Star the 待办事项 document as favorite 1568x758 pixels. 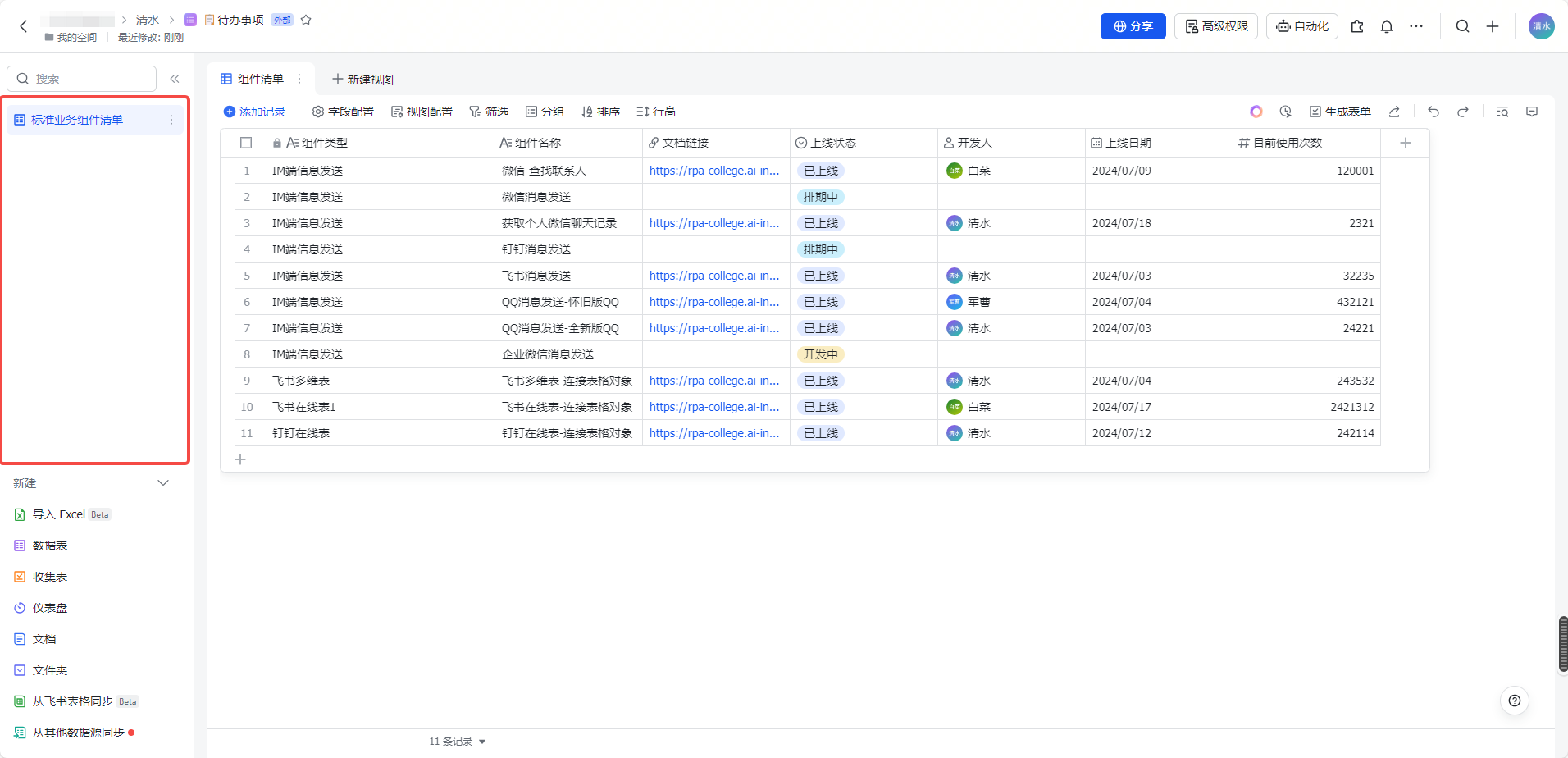pos(306,20)
